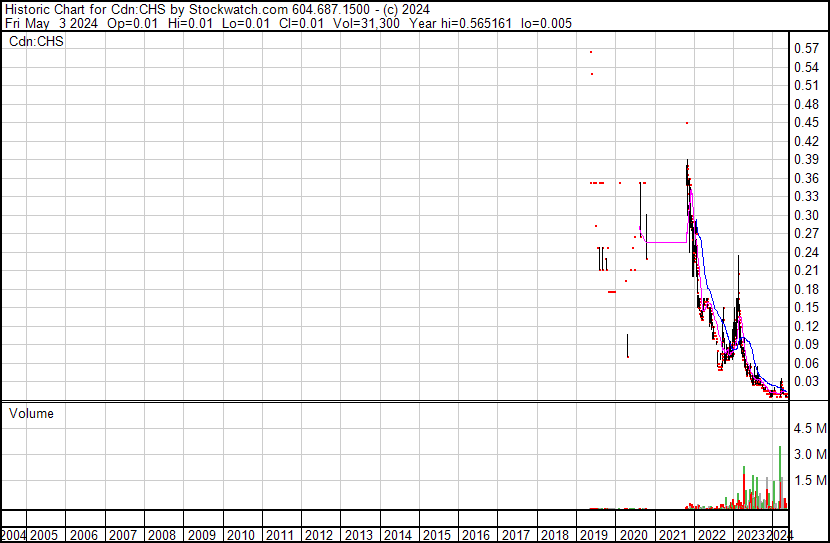Select the 0.45 price axis value
The image size is (830, 543).
(x=805, y=122)
